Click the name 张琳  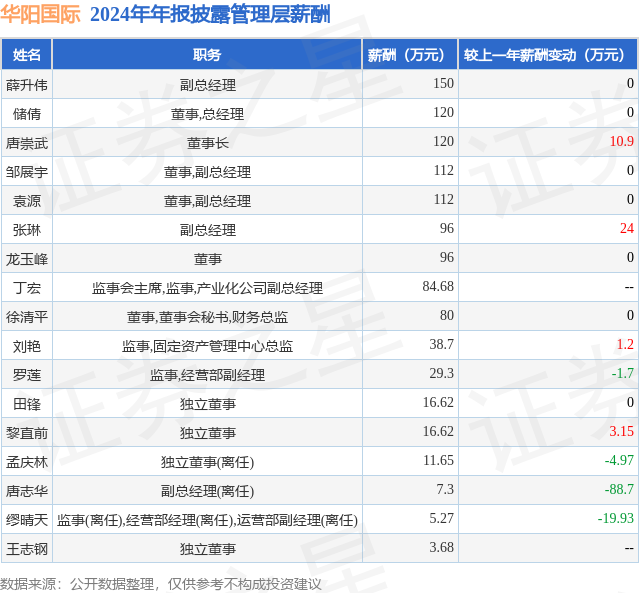(27, 230)
